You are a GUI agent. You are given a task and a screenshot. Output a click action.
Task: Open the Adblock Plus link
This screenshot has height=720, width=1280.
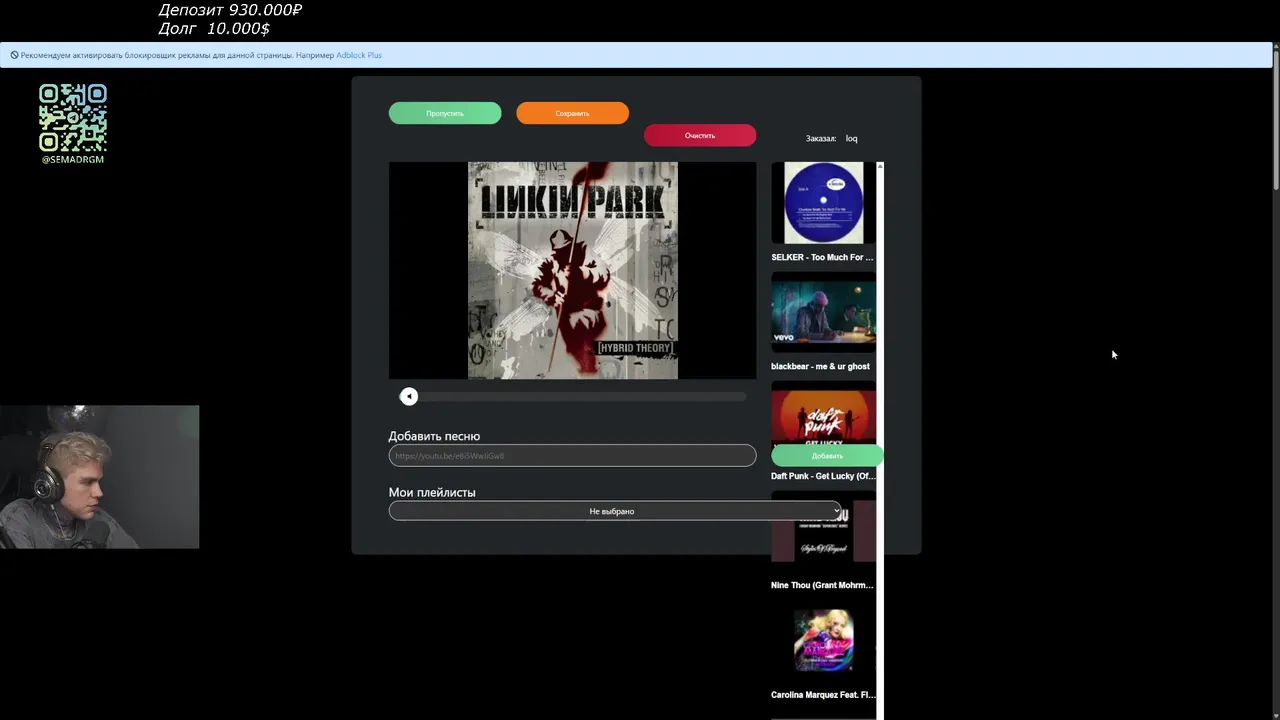(x=359, y=55)
